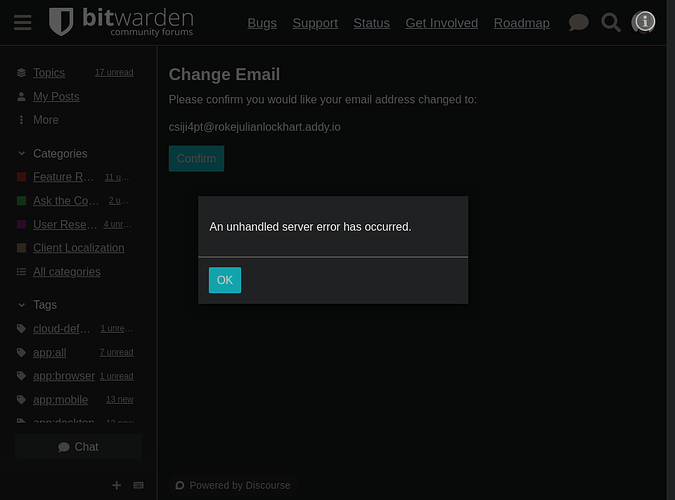This screenshot has width=675, height=500.
Task: Open My Posts link
Action: 56,96
